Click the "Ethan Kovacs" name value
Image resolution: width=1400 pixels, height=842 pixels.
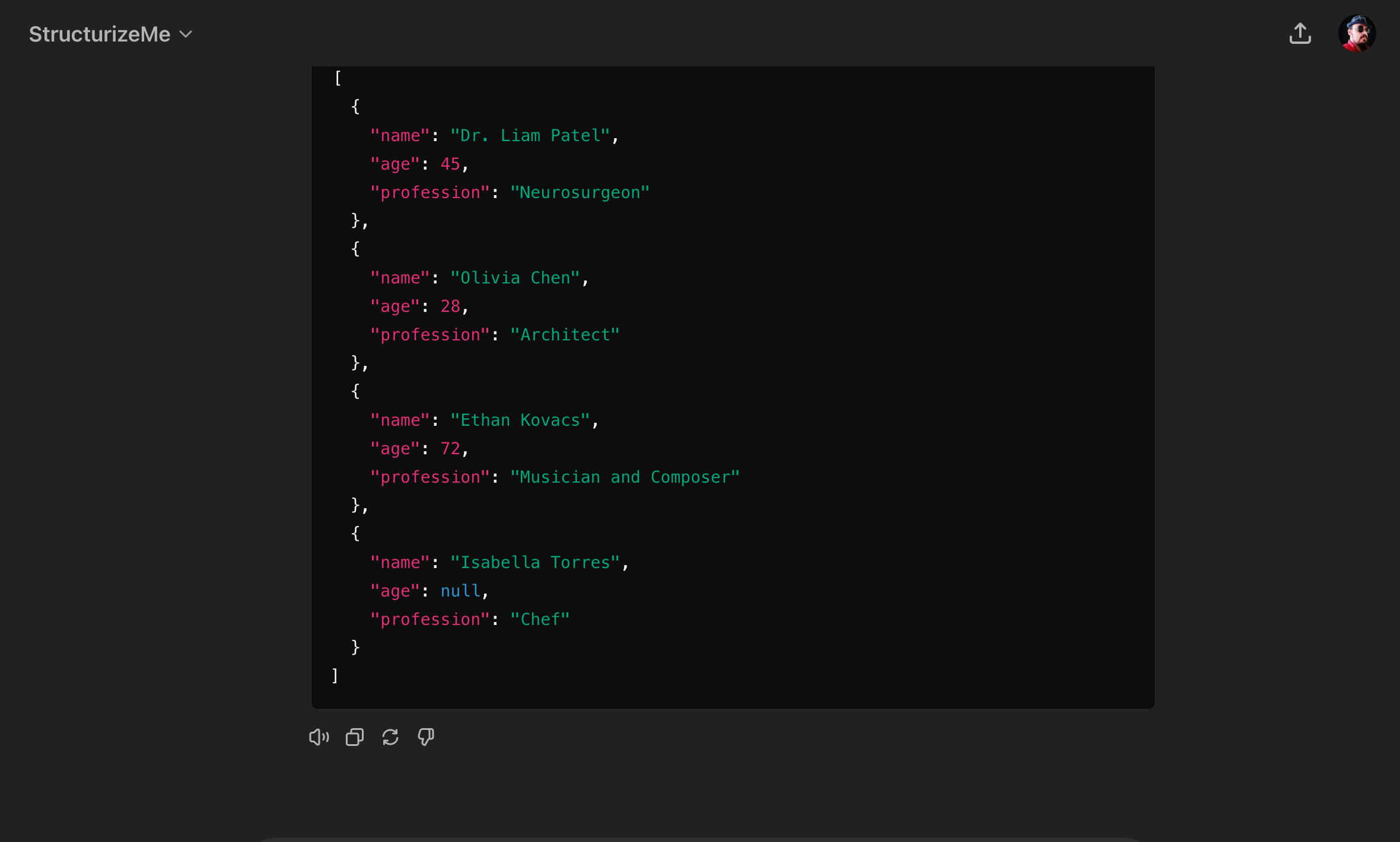point(520,420)
